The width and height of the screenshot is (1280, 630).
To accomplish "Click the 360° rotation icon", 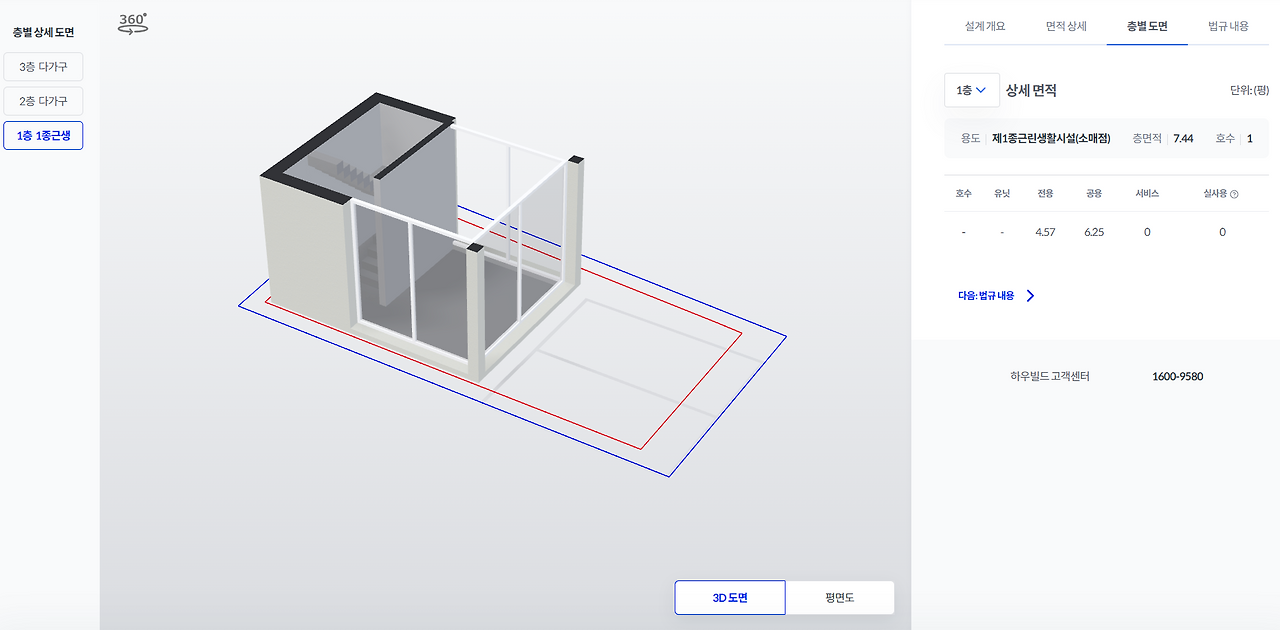I will [x=132, y=22].
